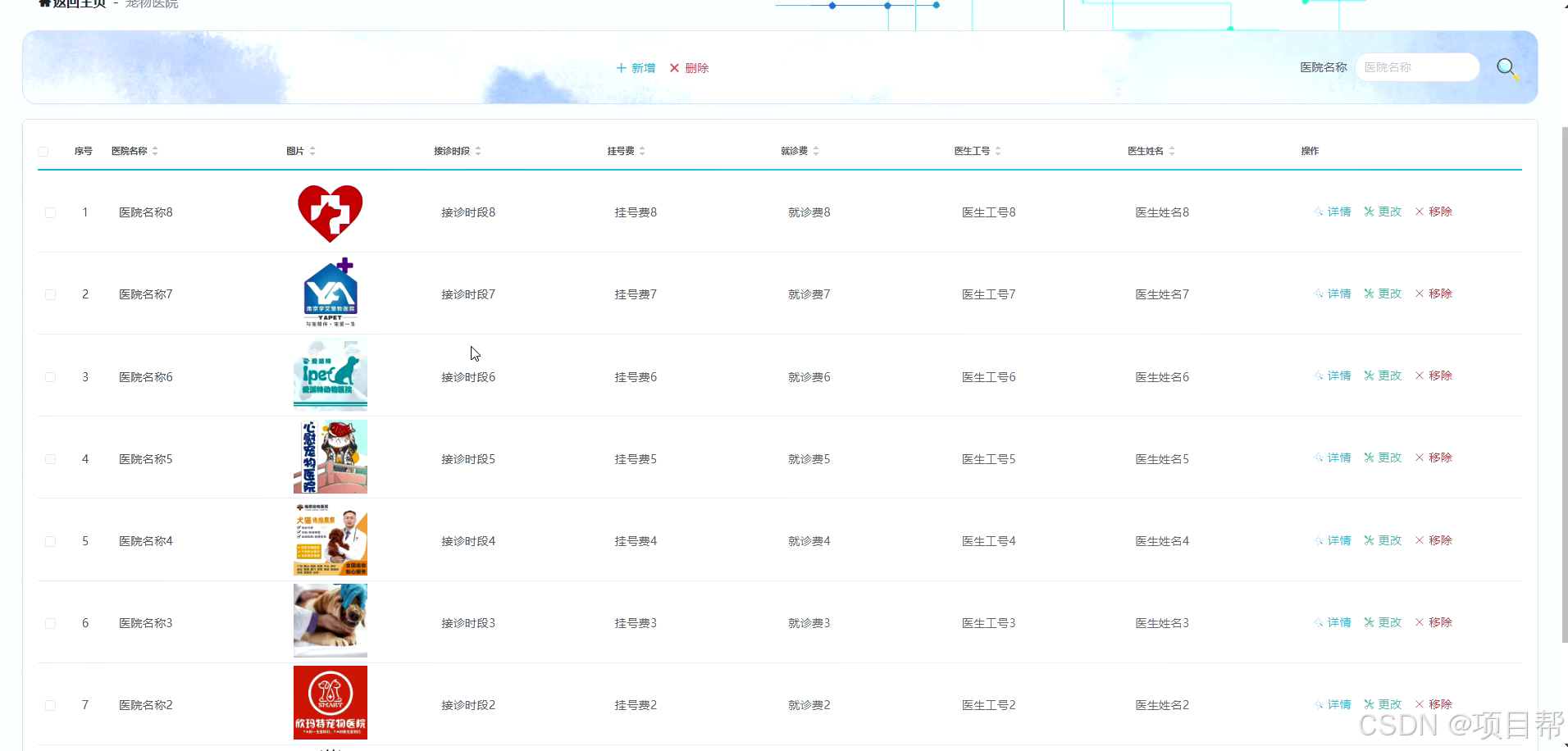Screen dimensions: 1568x751
Task: Open 详情 for 医院名称2 row
Action: click(1333, 704)
